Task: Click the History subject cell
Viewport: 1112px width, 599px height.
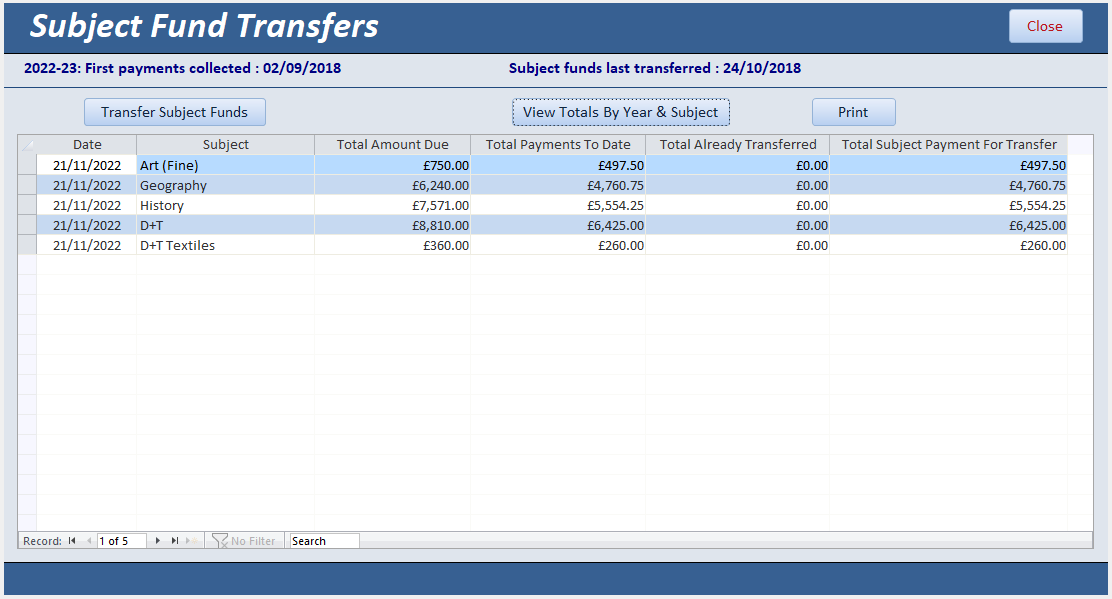Action: (x=226, y=205)
